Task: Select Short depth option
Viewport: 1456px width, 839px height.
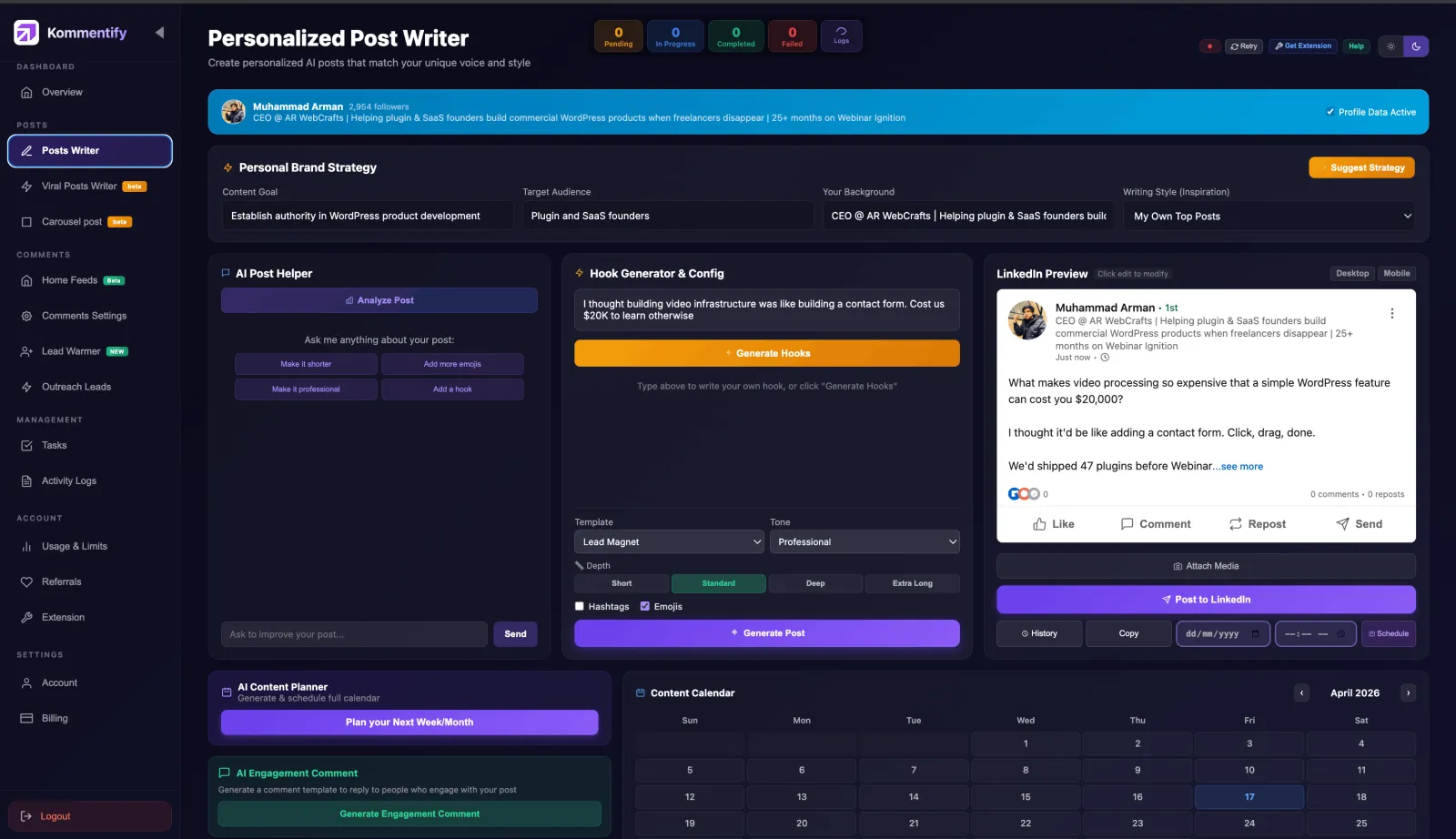Action: 622,583
